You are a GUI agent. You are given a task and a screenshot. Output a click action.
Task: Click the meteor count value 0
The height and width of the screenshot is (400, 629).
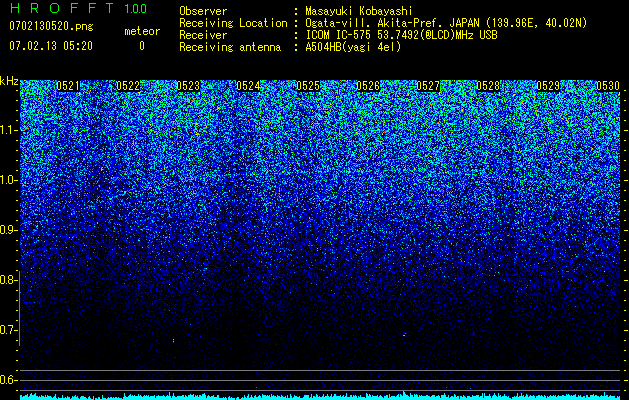point(142,46)
